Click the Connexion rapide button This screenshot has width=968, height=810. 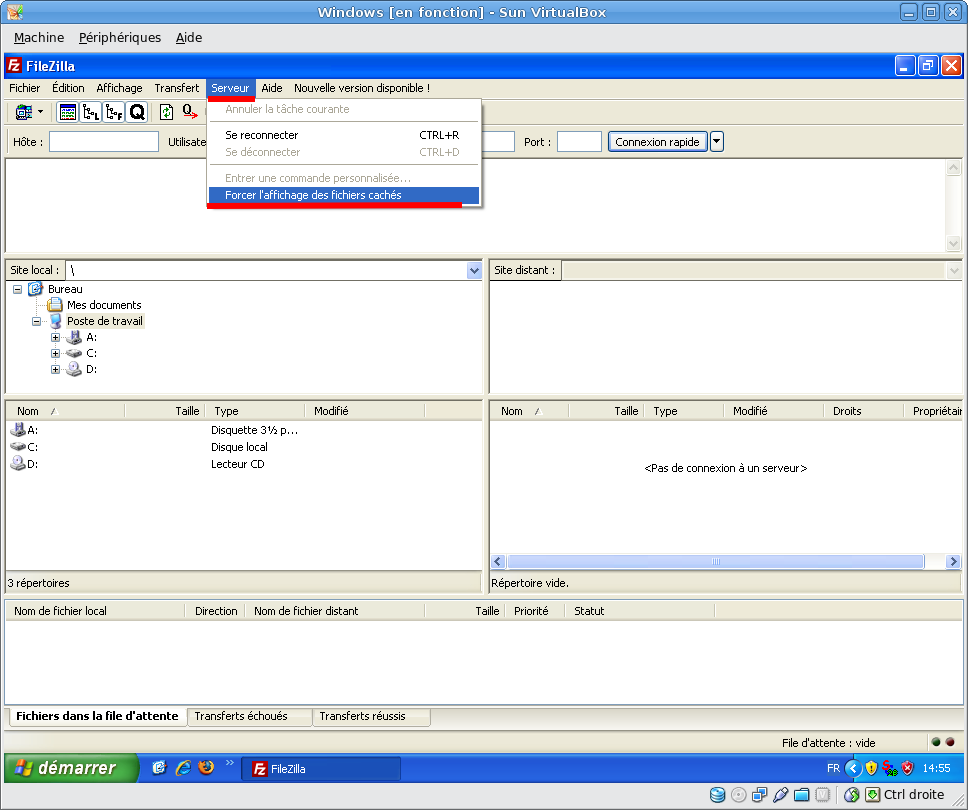(657, 141)
